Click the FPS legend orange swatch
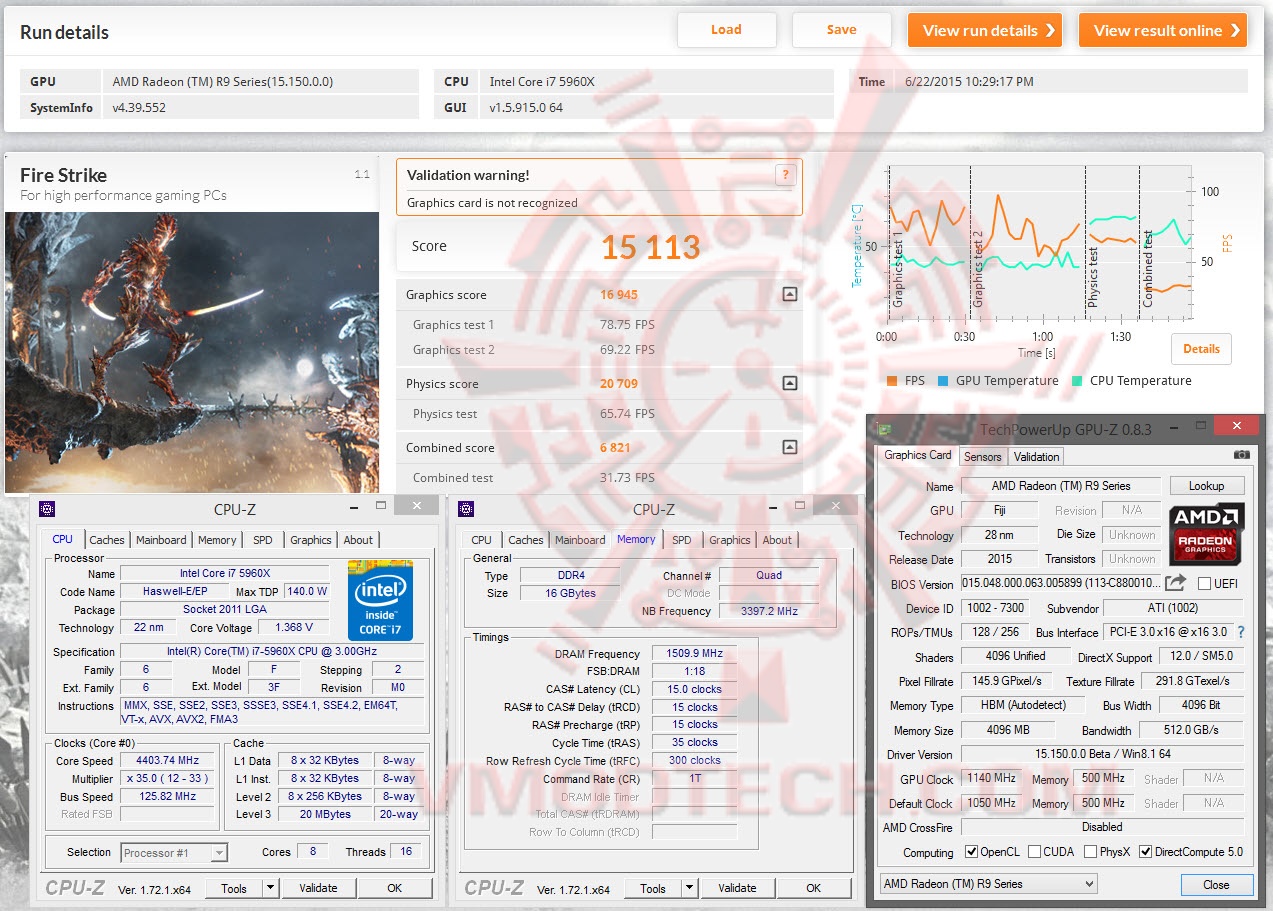1273x911 pixels. (892, 381)
